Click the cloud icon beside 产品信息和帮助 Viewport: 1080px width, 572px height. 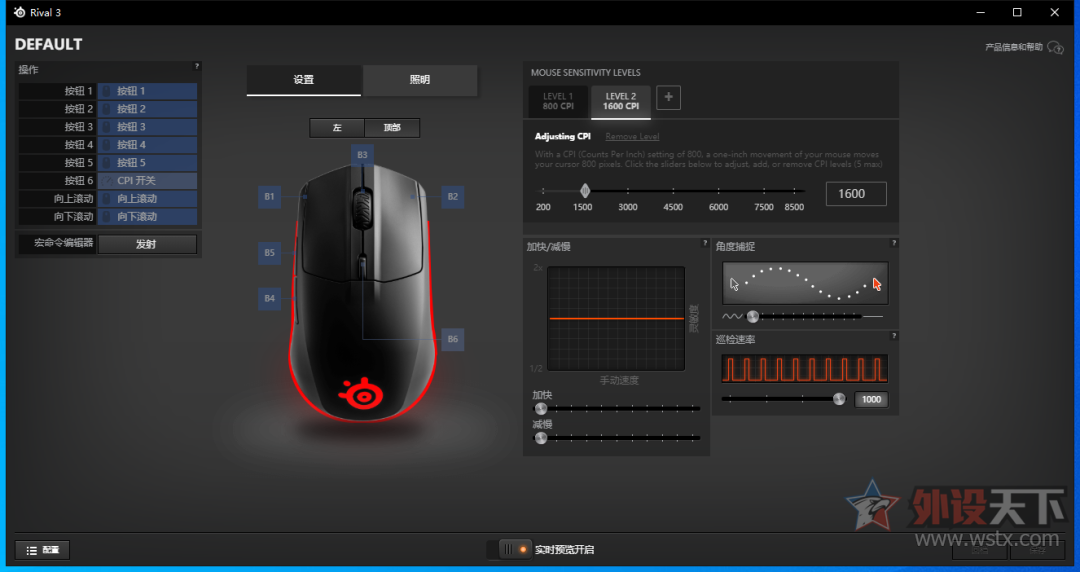1055,48
